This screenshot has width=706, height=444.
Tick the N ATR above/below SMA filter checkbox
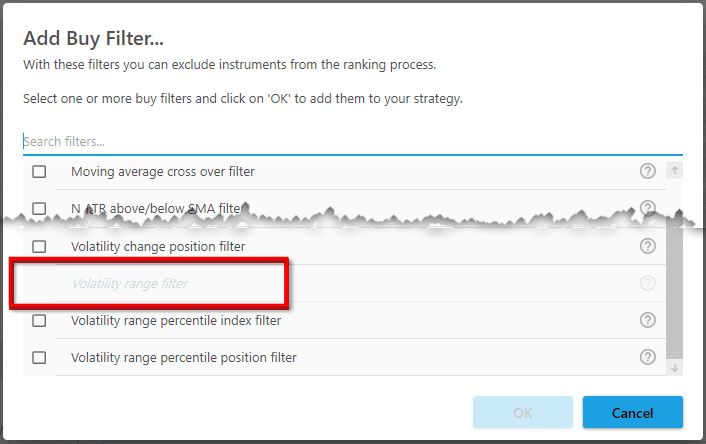39,208
